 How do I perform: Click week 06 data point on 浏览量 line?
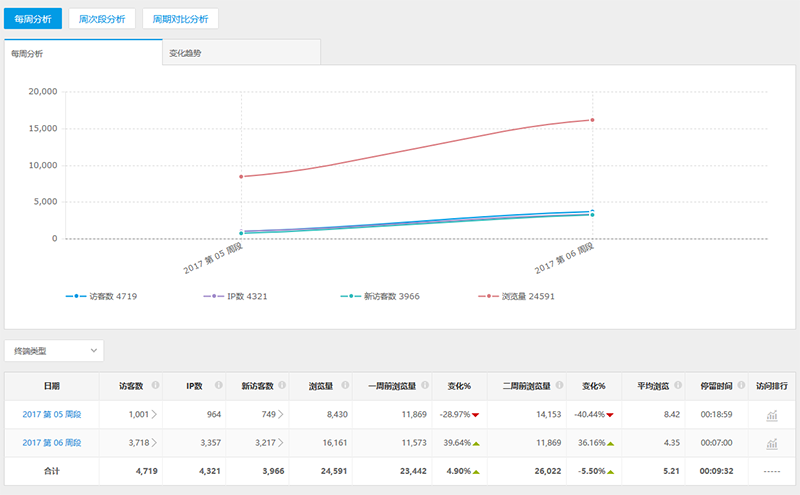point(592,120)
